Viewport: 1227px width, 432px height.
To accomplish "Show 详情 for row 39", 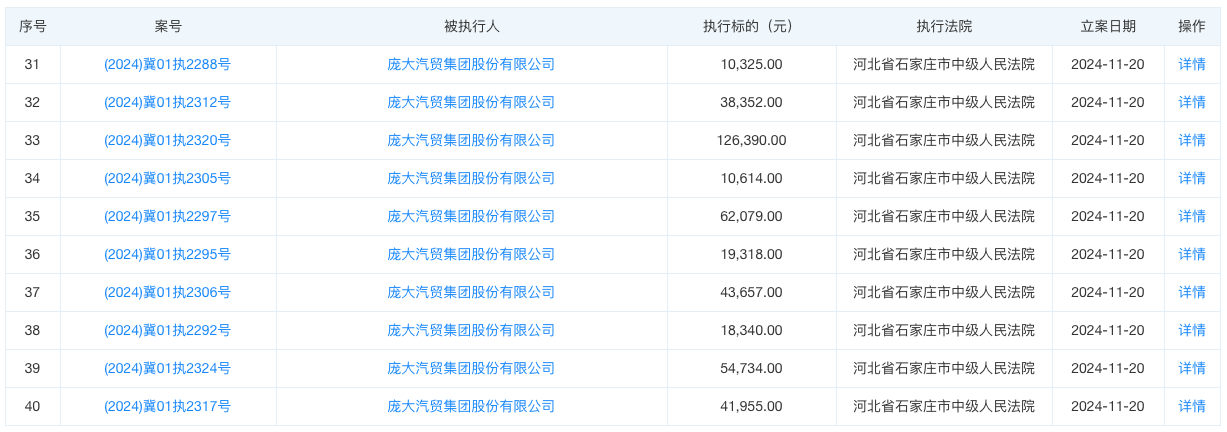I will coord(1192,368).
